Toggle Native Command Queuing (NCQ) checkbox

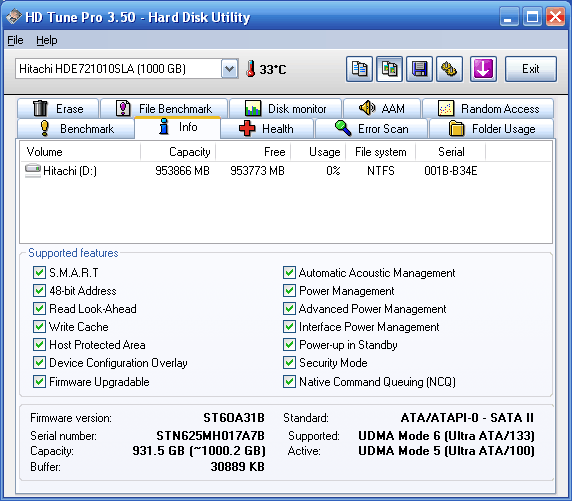(x=289, y=382)
